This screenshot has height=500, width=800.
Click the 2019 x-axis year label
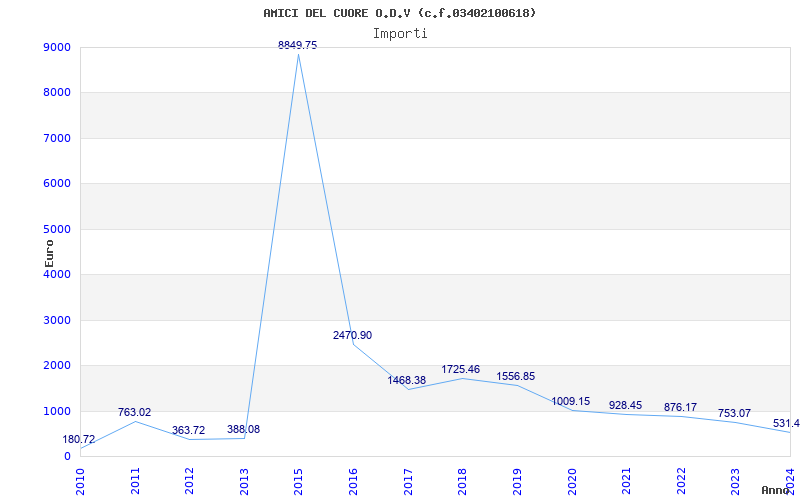pos(517,481)
